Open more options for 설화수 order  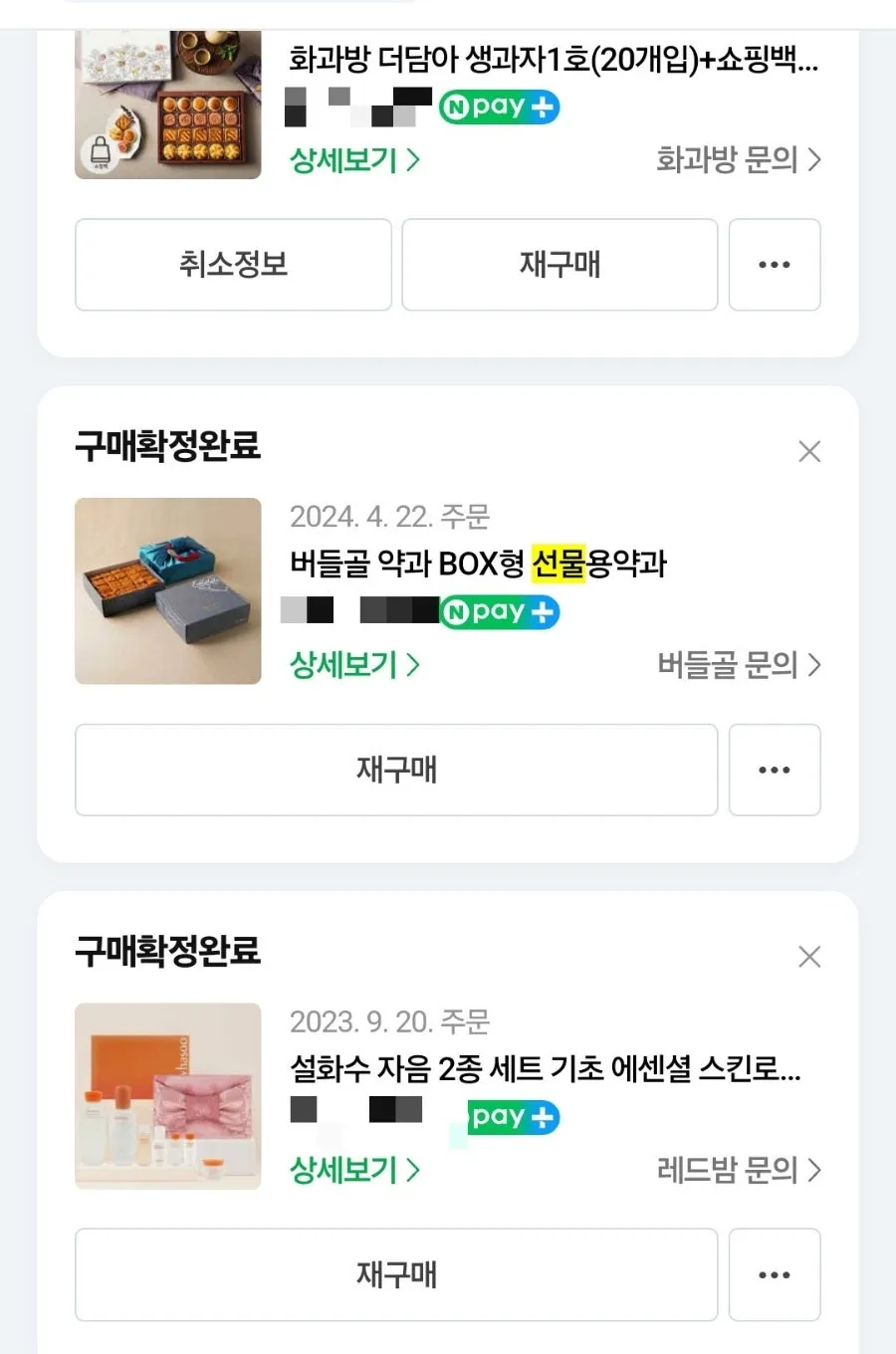775,1274
